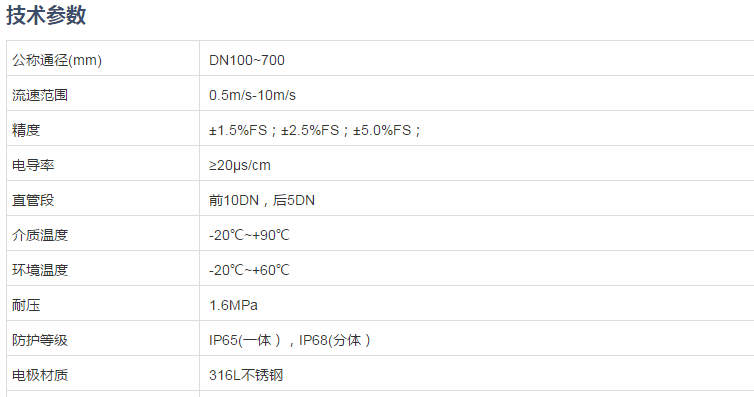Select the 环境温度 label cell
The image size is (754, 397).
pyautogui.click(x=103, y=268)
